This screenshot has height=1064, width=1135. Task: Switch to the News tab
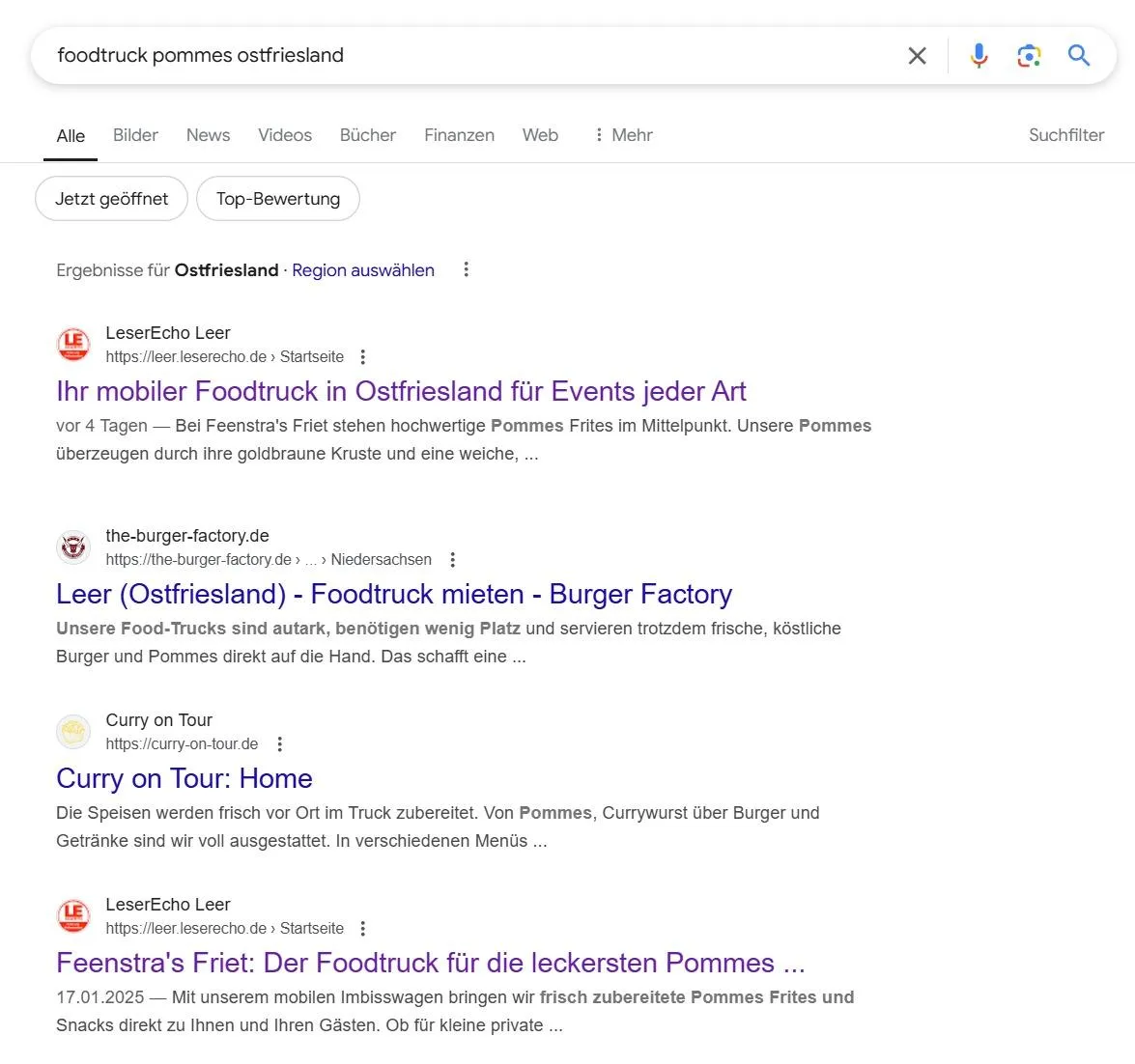208,135
